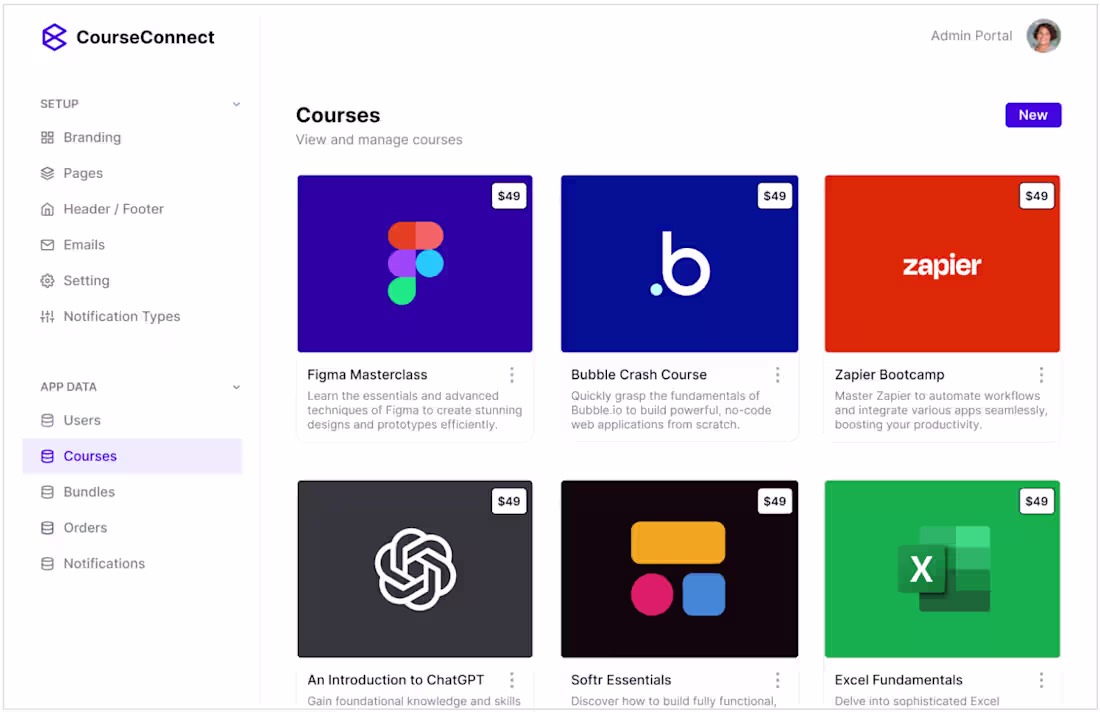The width and height of the screenshot is (1100, 712).
Task: Click the $49 badge on Excel Fundamentals
Action: pos(1036,501)
